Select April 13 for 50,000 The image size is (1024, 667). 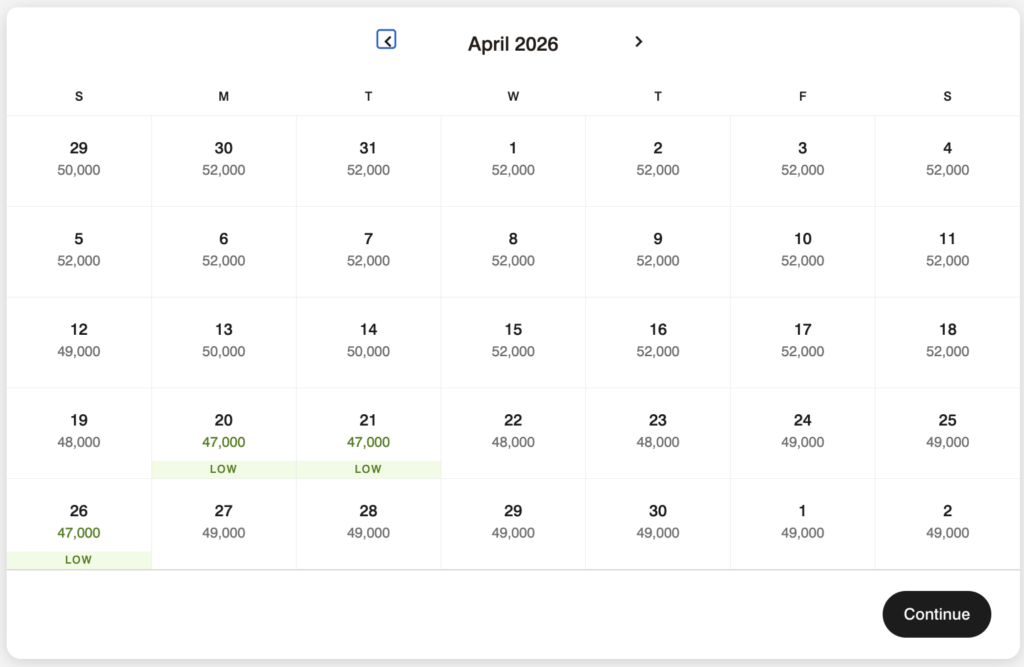pos(224,340)
